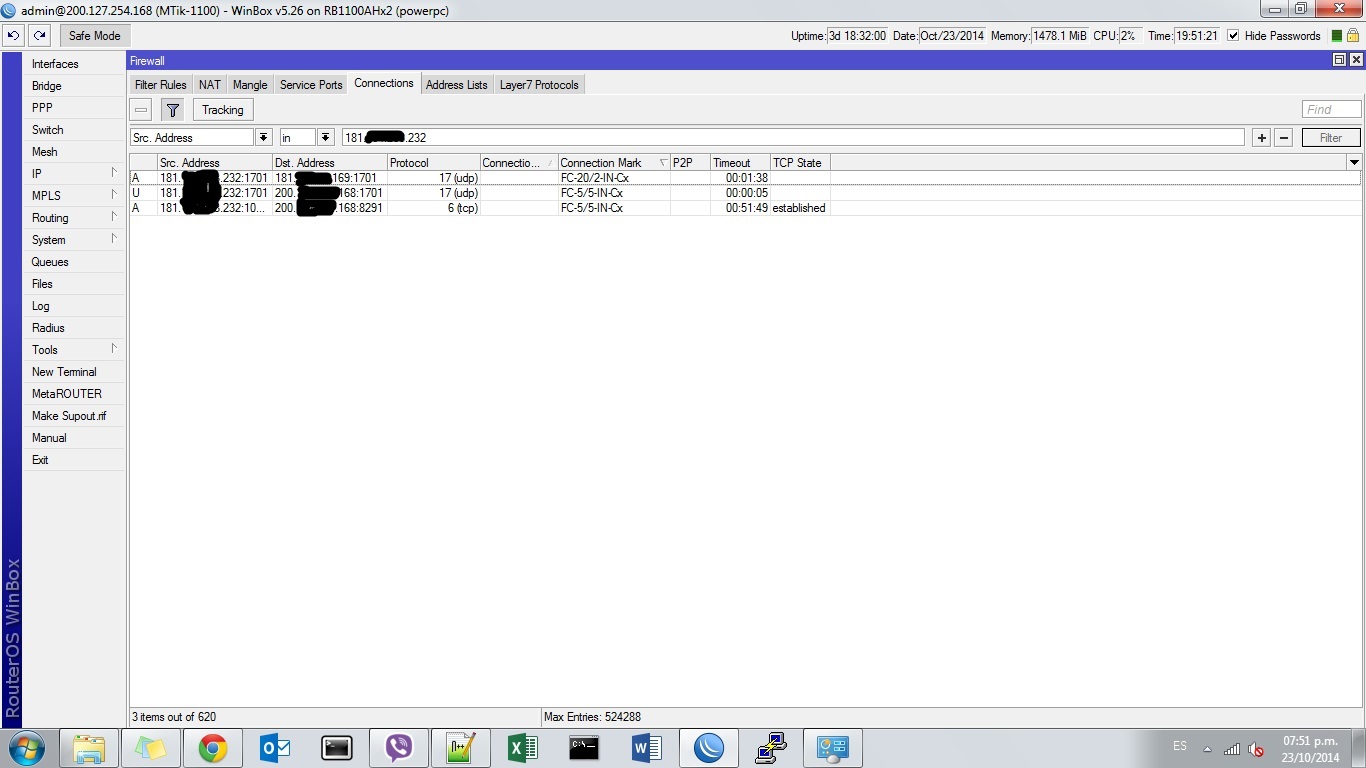Screen dimensions: 1366x768
Task: Remove the filter condition with the minus button
Action: click(x=1284, y=138)
